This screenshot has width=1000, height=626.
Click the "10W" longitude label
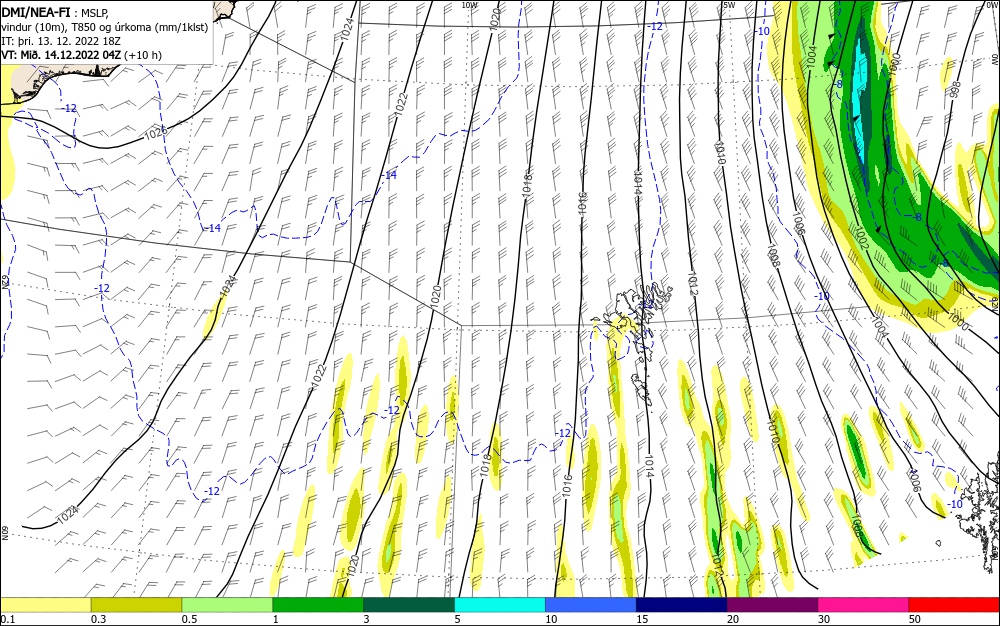pos(469,5)
